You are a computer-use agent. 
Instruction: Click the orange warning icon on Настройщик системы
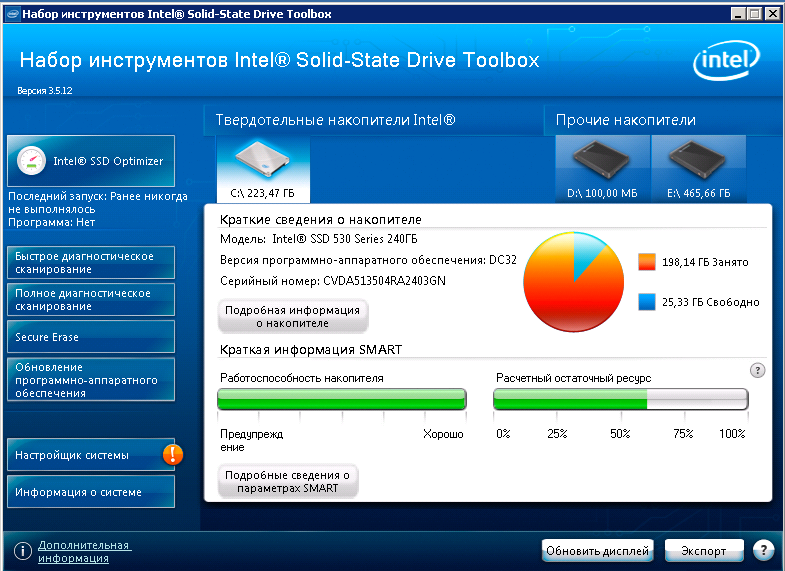tap(173, 454)
